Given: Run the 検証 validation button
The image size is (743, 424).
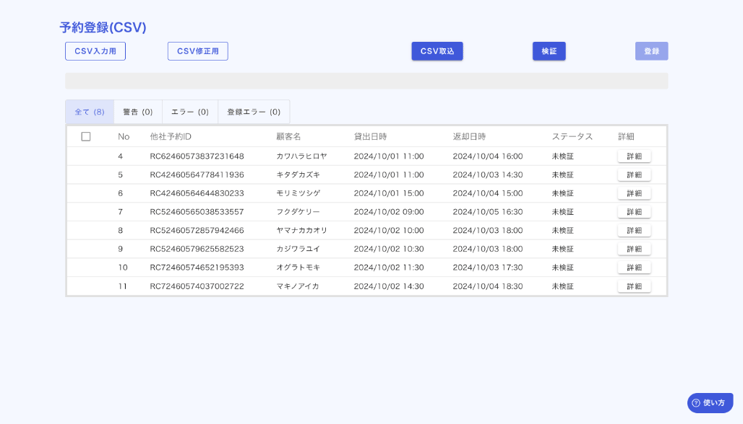Looking at the screenshot, I should [x=549, y=51].
